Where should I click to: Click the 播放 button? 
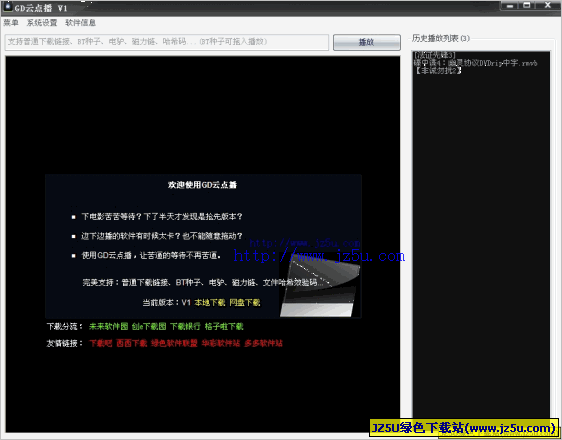pos(367,42)
